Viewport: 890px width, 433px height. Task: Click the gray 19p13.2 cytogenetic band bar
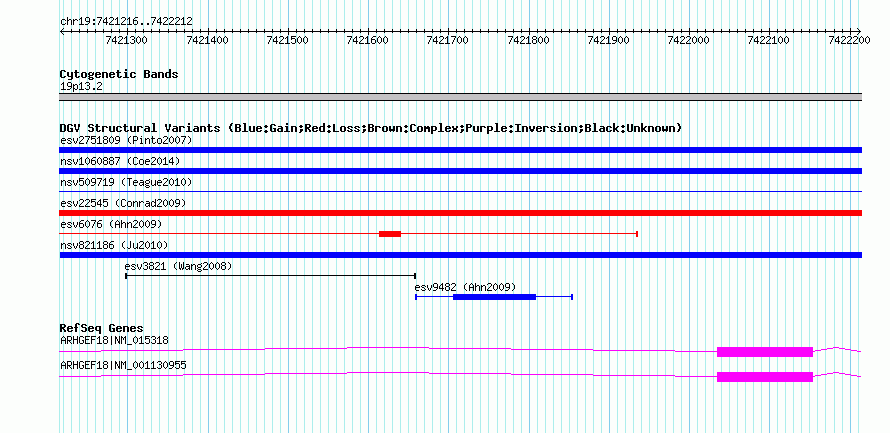(x=460, y=97)
